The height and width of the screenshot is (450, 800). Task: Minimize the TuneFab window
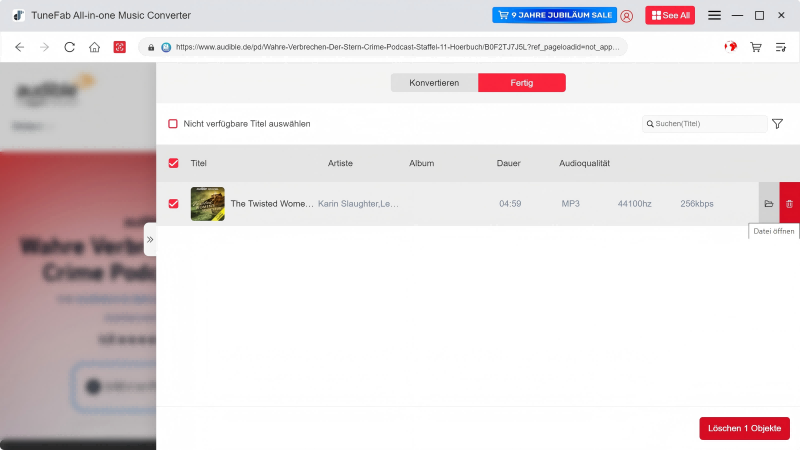click(x=737, y=15)
